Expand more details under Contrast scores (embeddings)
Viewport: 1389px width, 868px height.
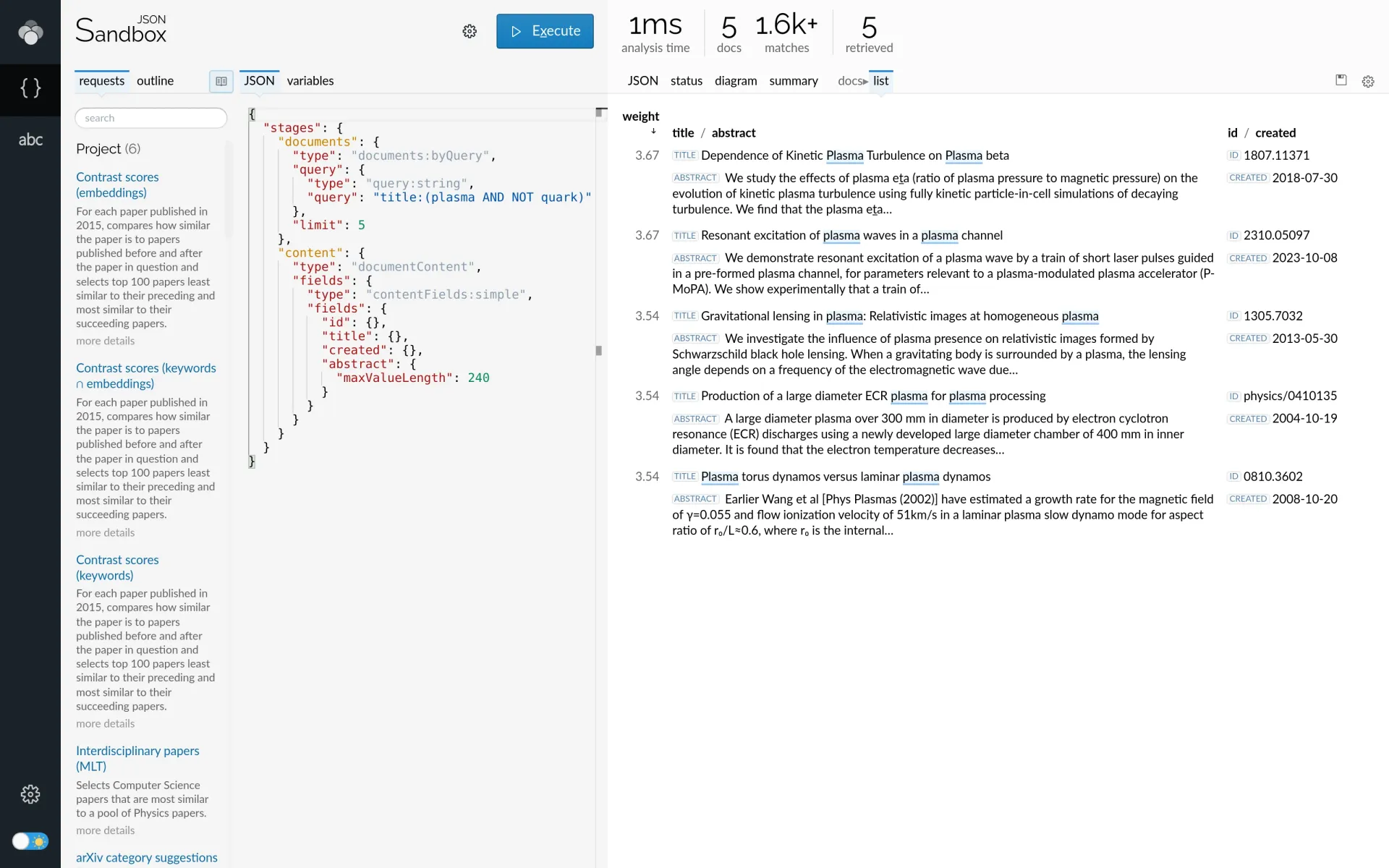[x=106, y=341]
